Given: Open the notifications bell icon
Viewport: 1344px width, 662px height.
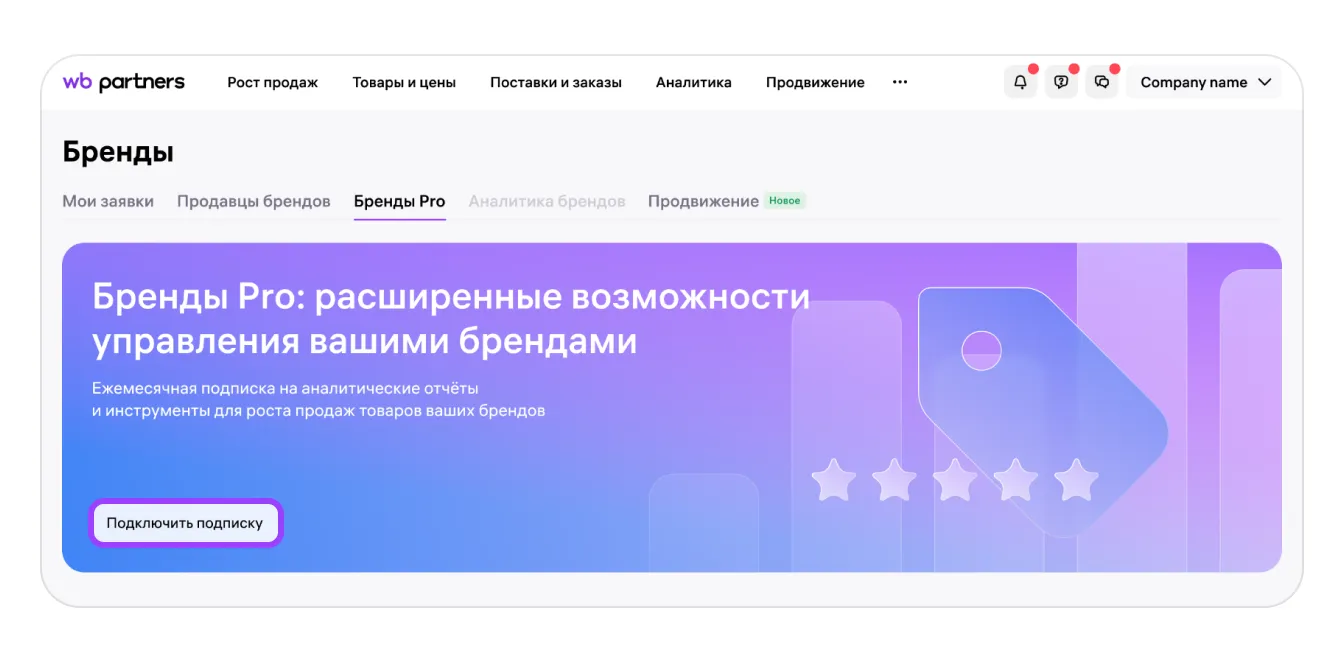Looking at the screenshot, I should point(1020,82).
